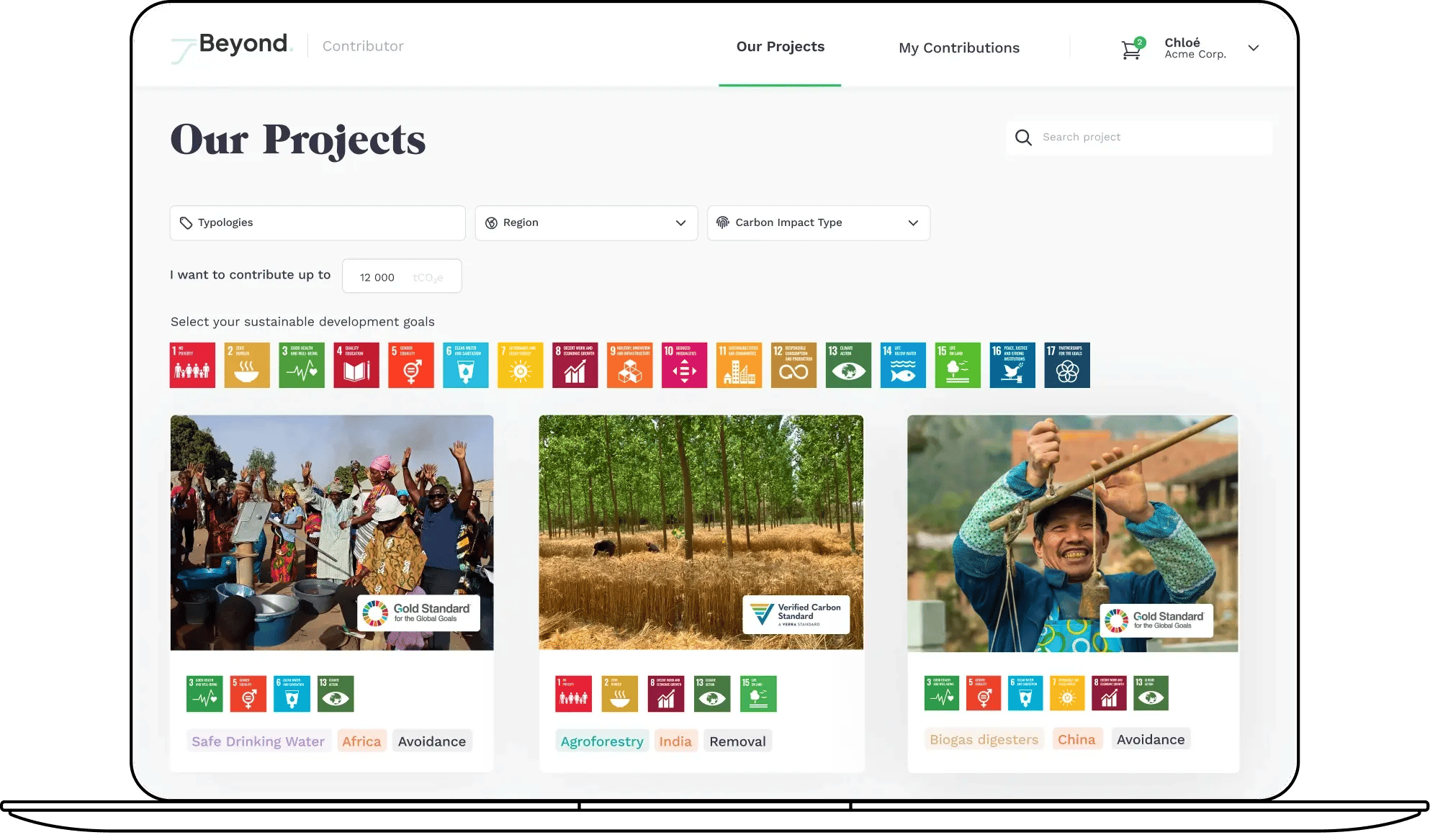The width and height of the screenshot is (1430, 840).
Task: Click the Safe Drinking Water tag
Action: [x=258, y=741]
